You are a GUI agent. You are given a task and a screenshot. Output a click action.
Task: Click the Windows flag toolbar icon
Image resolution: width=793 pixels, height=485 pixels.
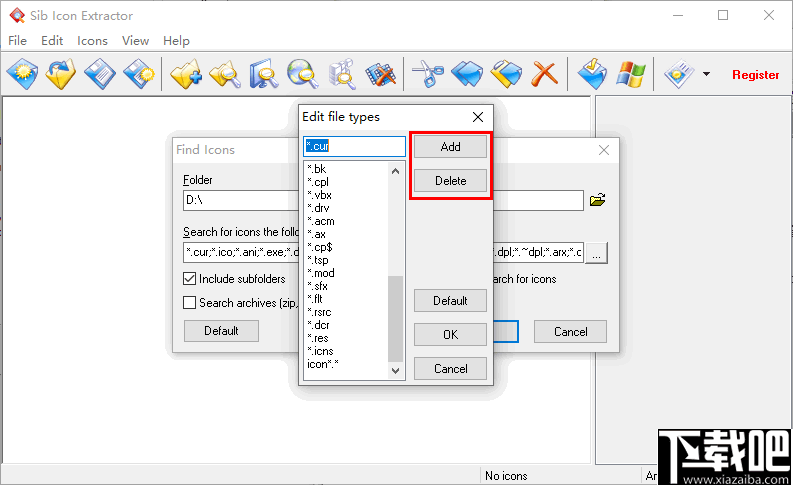(x=630, y=74)
